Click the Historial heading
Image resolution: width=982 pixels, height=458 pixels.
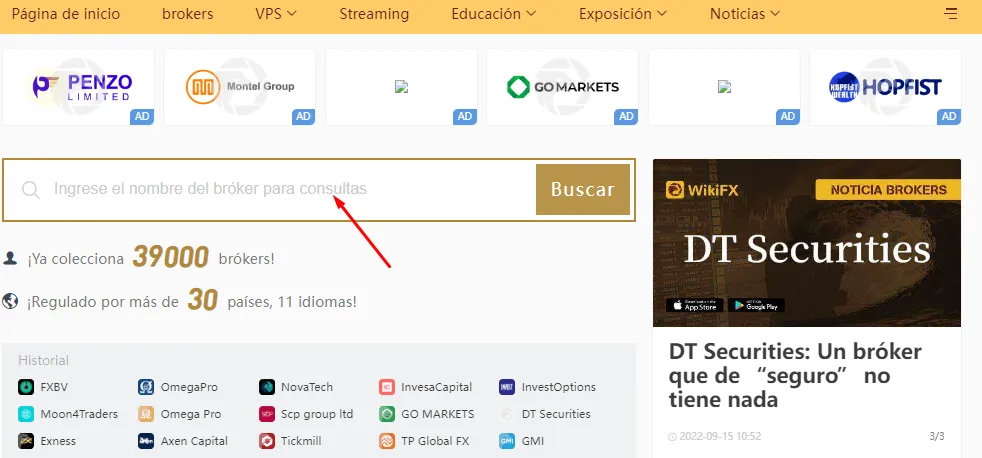43,360
